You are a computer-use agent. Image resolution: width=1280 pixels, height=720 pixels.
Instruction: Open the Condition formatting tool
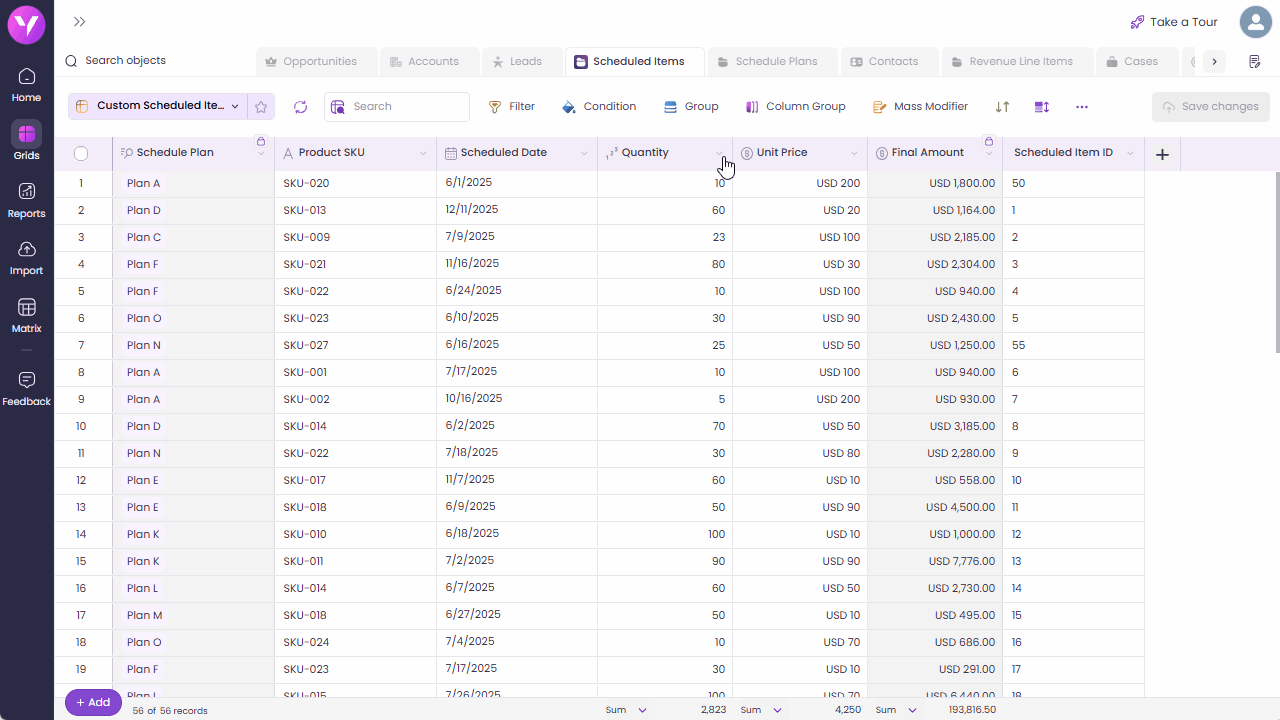point(599,107)
